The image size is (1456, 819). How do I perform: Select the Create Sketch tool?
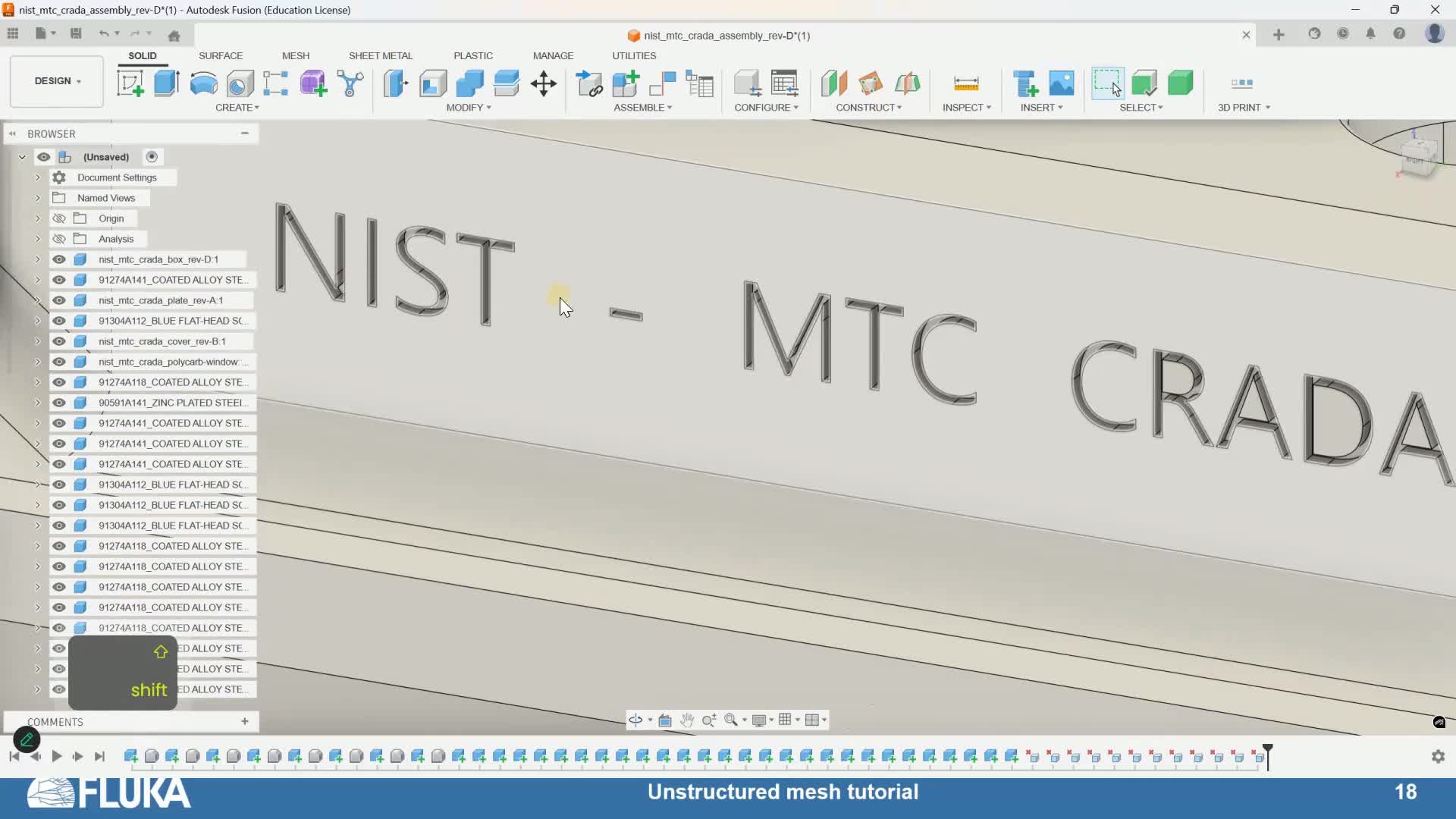click(x=130, y=83)
